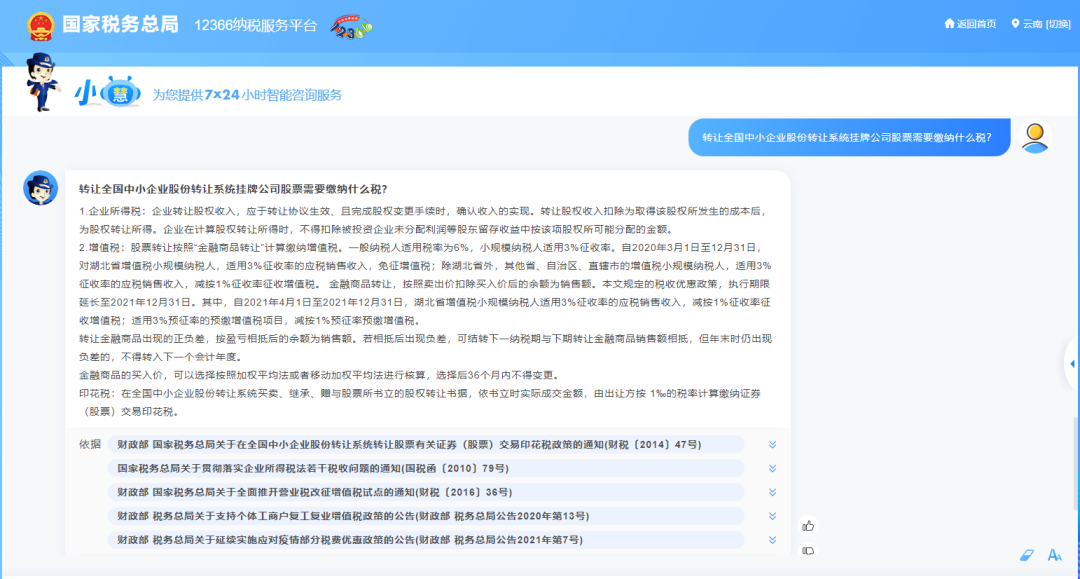This screenshot has width=1080, height=579.
Task: Expand the 2020年第13号 announcement reference
Action: pyautogui.click(x=772, y=516)
